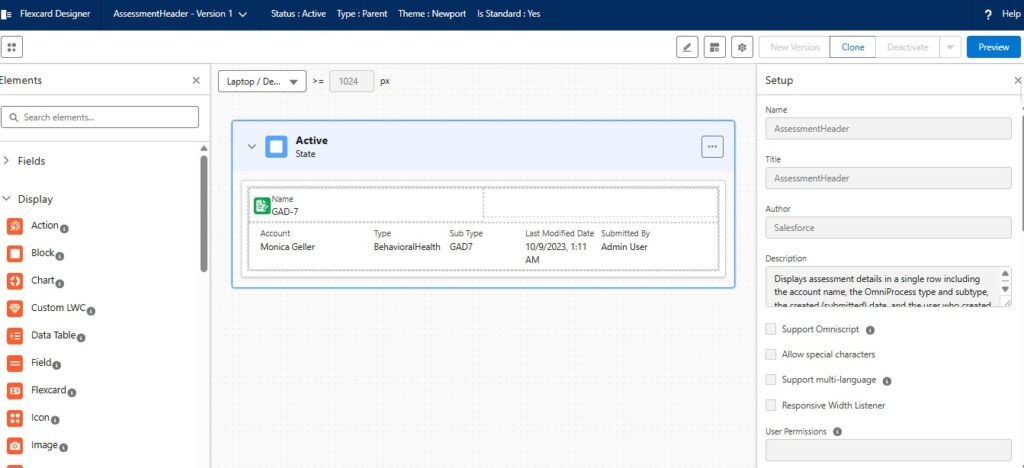The image size is (1024, 468).
Task: Click the pencil edit icon in toolbar
Action: pyautogui.click(x=687, y=47)
